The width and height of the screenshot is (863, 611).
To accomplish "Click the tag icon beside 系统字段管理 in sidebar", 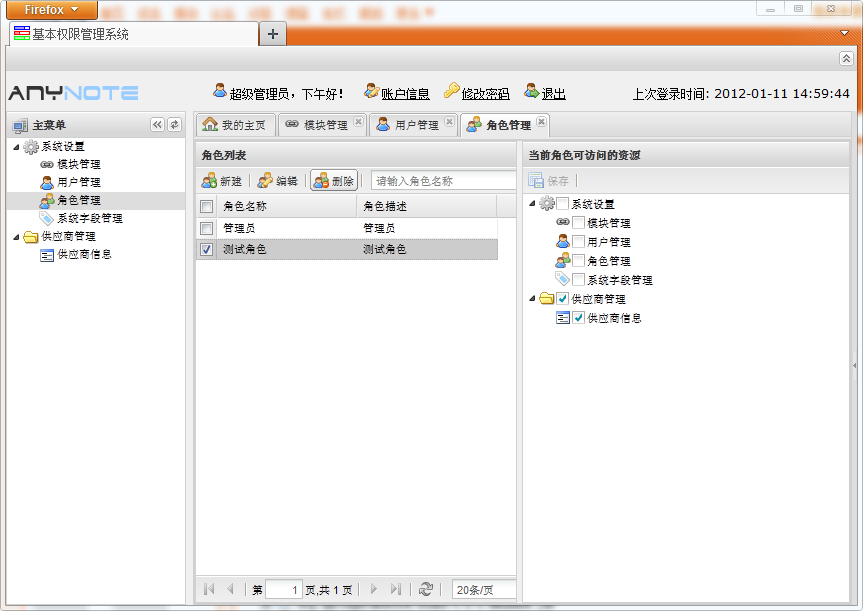I will pos(47,218).
